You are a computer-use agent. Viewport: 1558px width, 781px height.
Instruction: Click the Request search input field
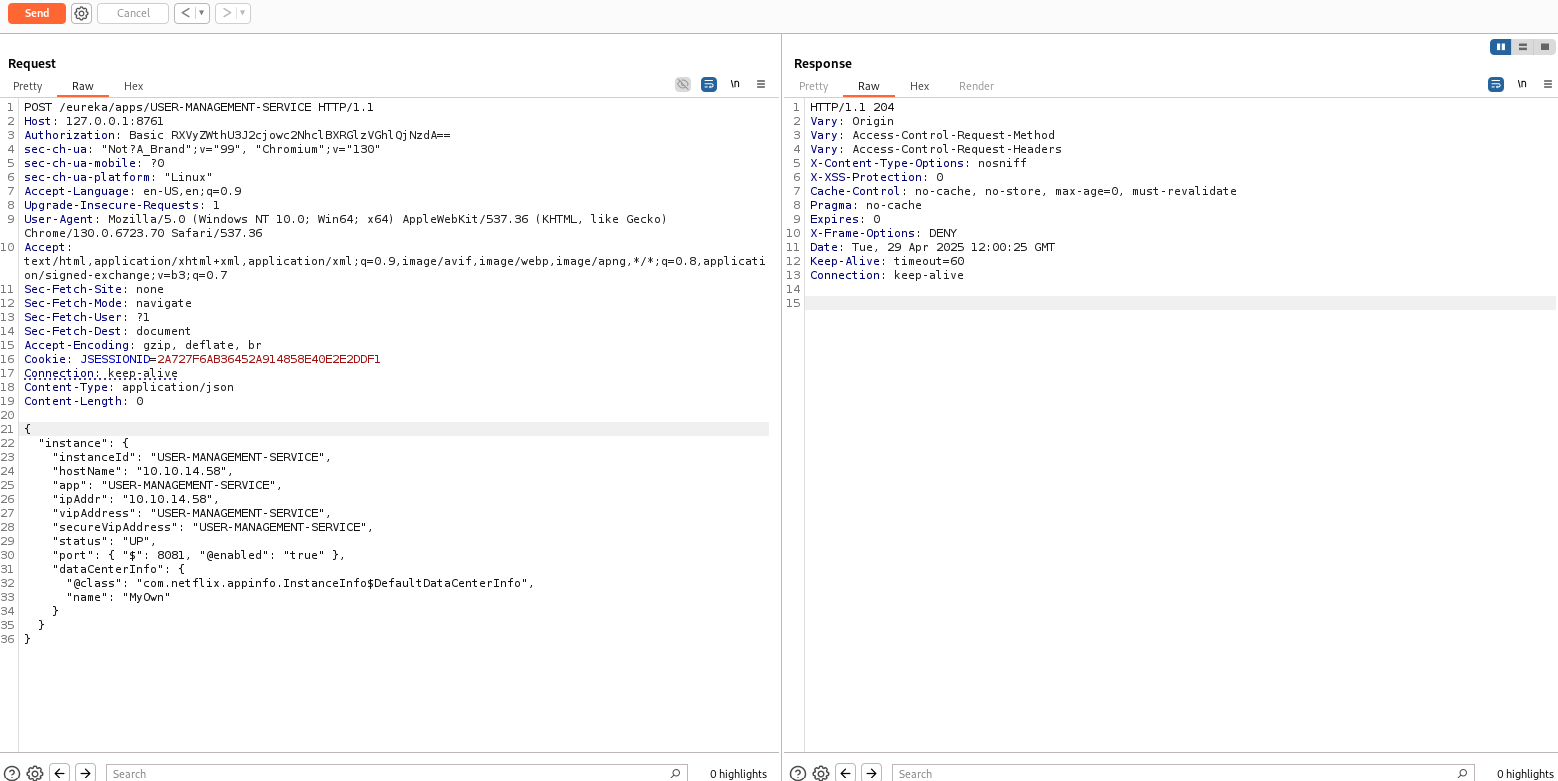click(390, 773)
